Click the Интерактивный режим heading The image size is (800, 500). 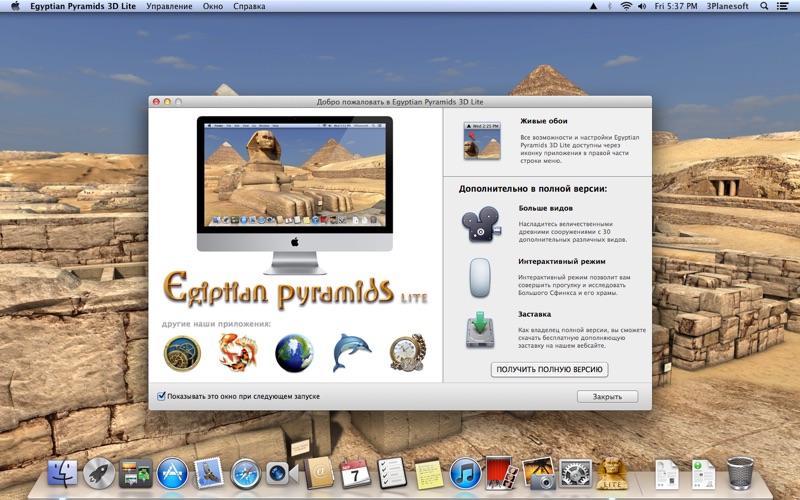click(562, 261)
